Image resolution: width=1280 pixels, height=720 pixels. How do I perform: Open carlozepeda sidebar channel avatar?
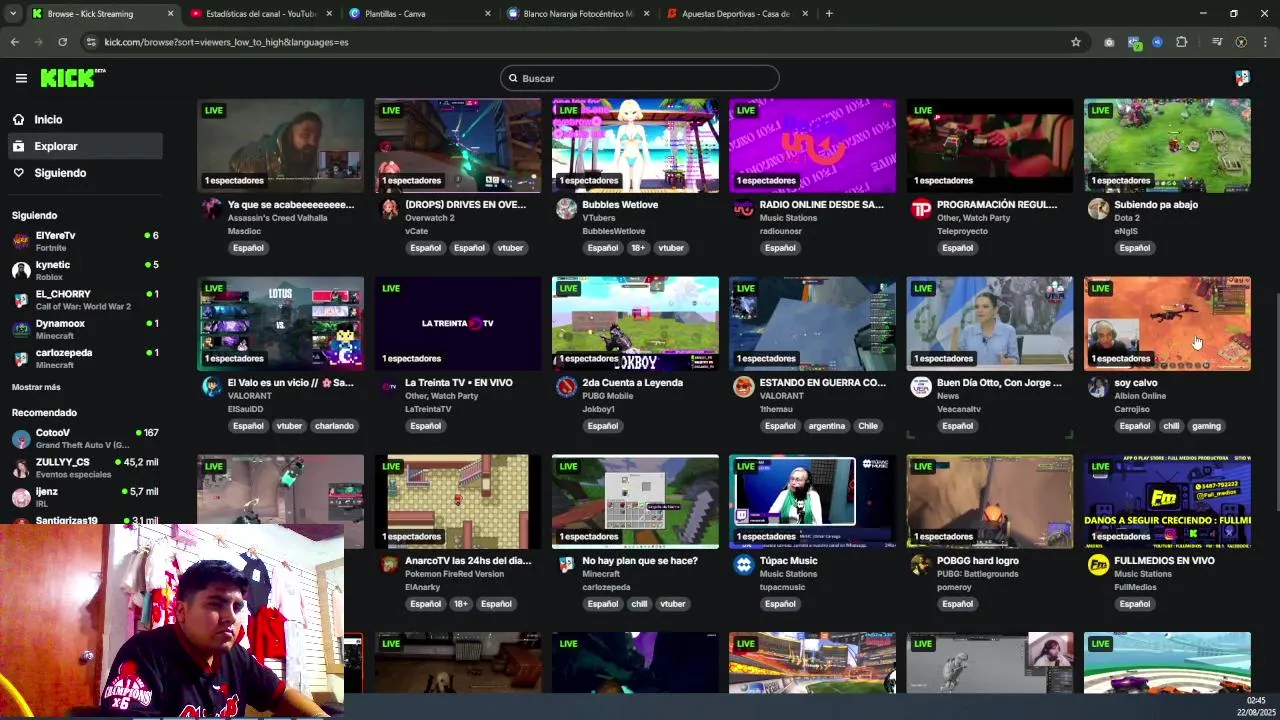(x=21, y=358)
